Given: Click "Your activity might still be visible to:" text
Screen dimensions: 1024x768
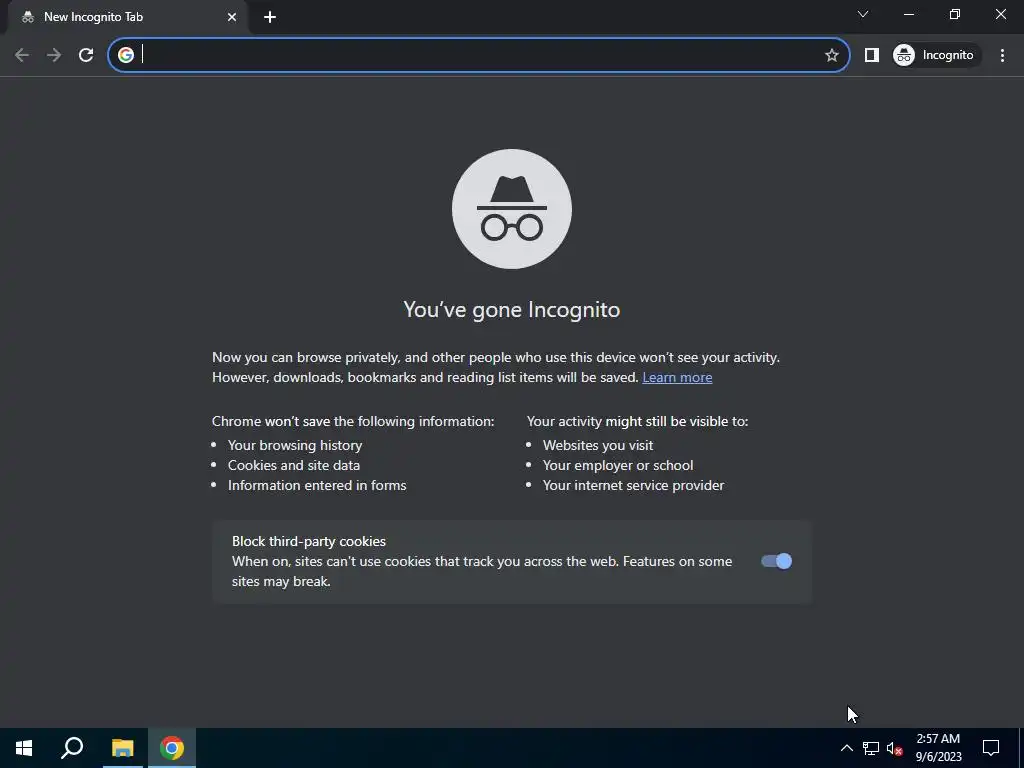Looking at the screenshot, I should click(637, 421).
